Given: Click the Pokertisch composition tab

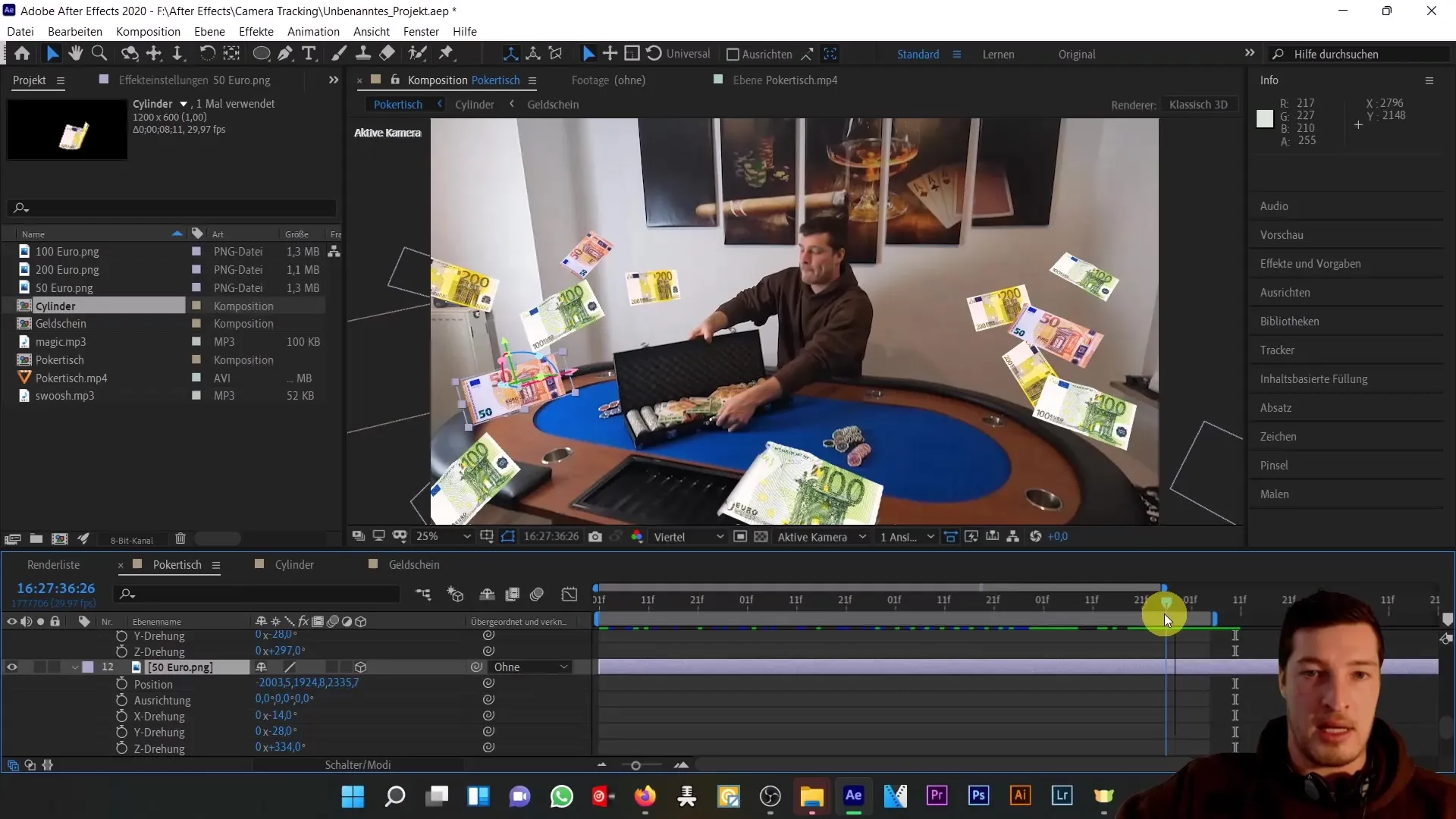Looking at the screenshot, I should pos(177,564).
